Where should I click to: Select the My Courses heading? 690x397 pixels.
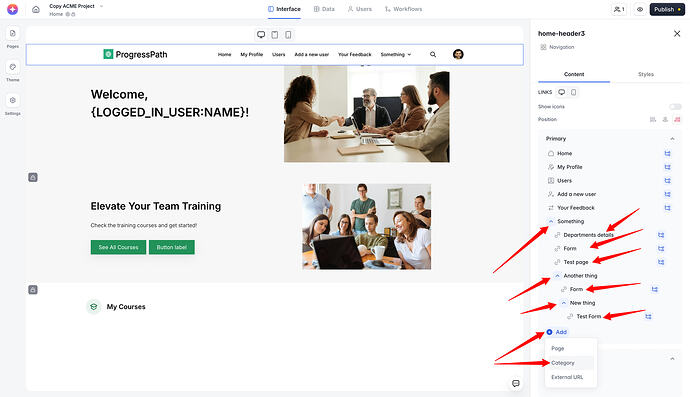pyautogui.click(x=126, y=307)
